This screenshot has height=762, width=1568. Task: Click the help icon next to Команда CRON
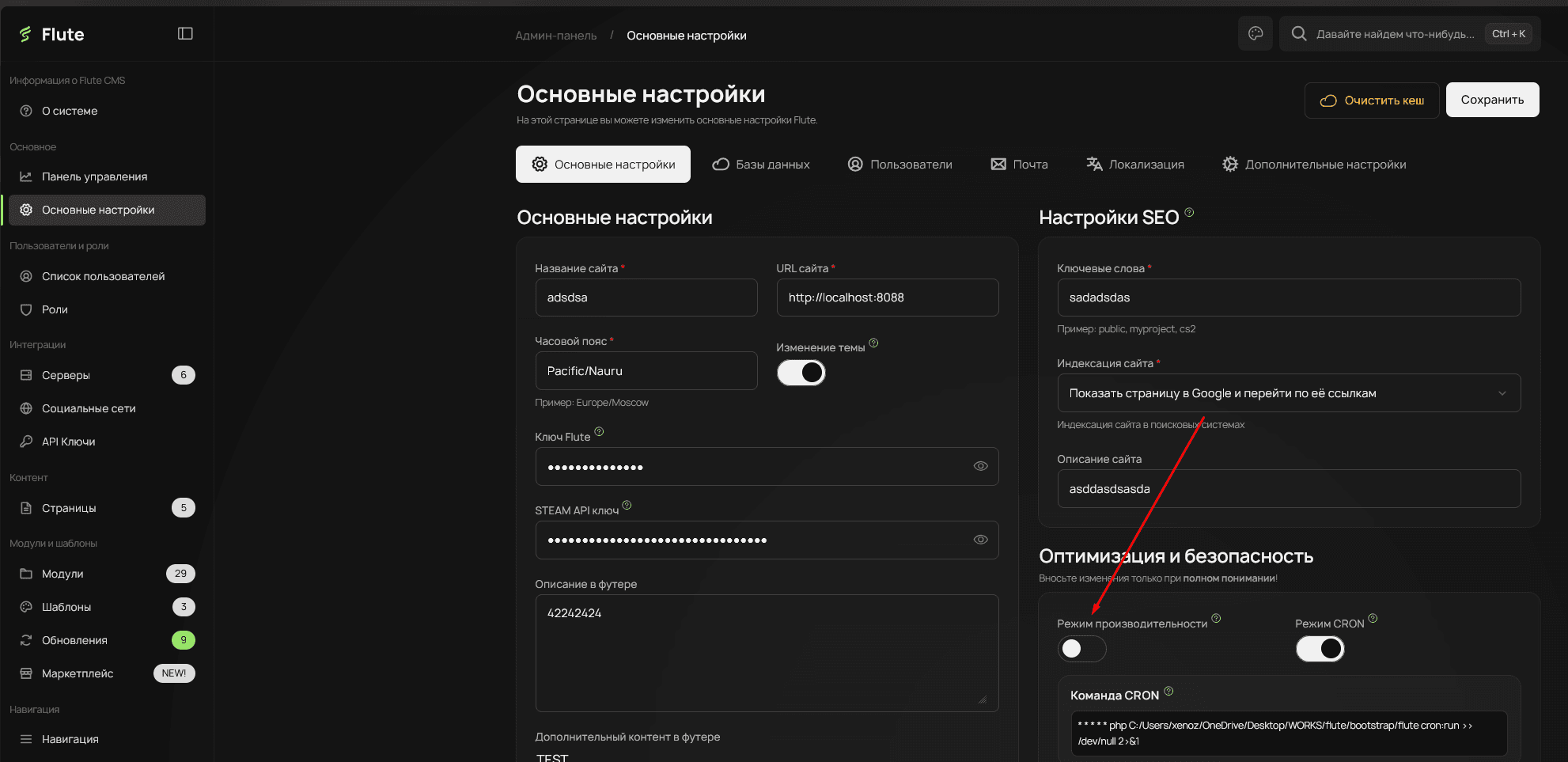click(x=1168, y=691)
